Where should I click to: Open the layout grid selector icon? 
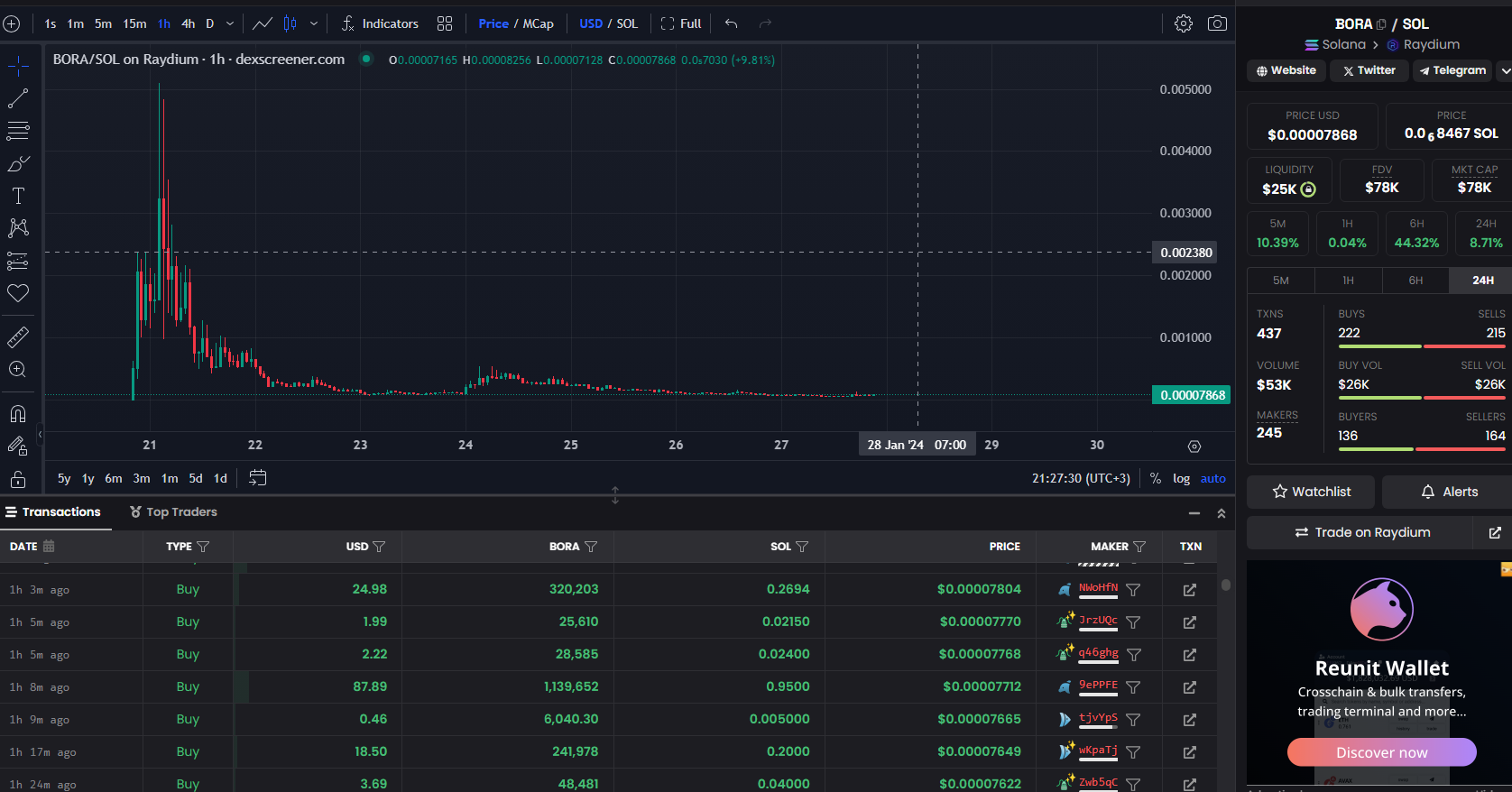tap(445, 24)
